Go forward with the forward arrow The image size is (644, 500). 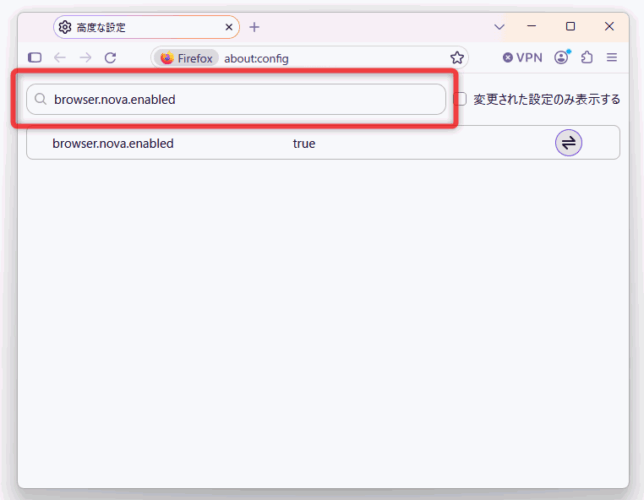point(85,58)
